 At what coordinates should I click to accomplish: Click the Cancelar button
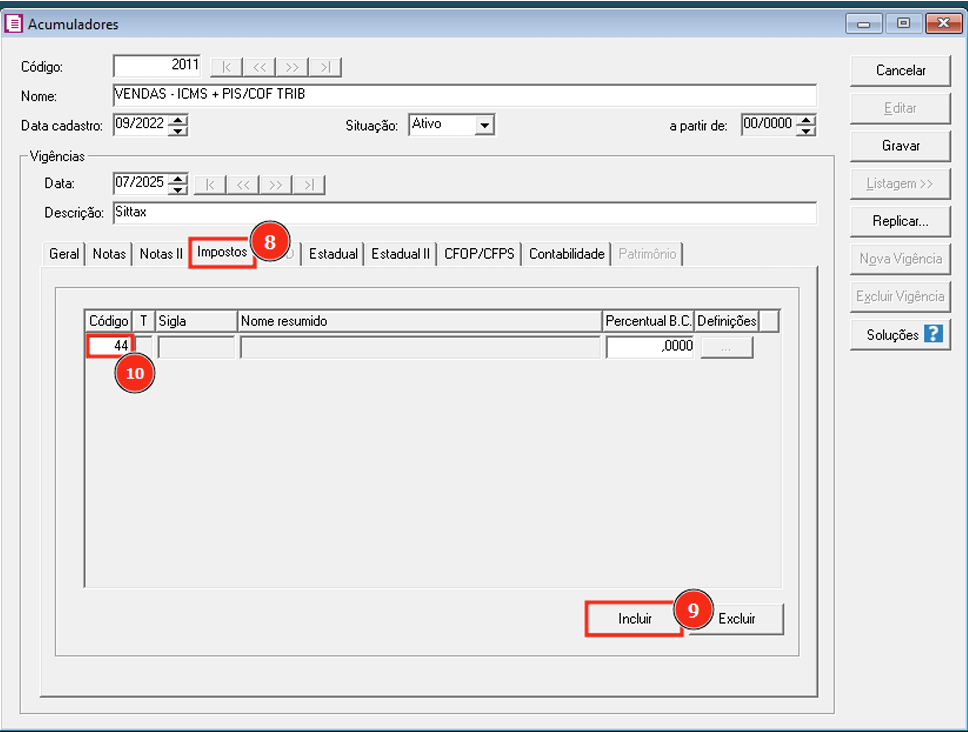click(x=900, y=70)
